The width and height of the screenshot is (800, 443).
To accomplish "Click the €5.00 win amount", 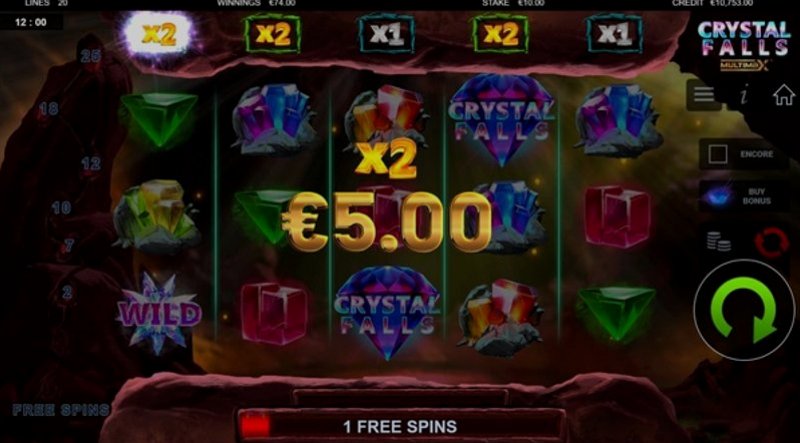I will click(x=387, y=222).
